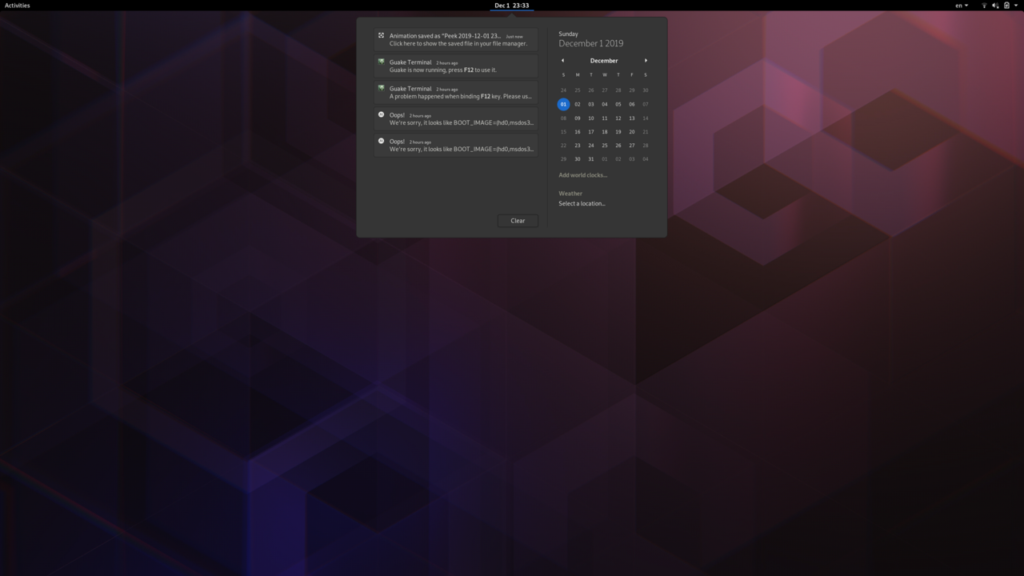This screenshot has height=576, width=1024.
Task: Select day 10 in the calendar
Action: coord(591,118)
